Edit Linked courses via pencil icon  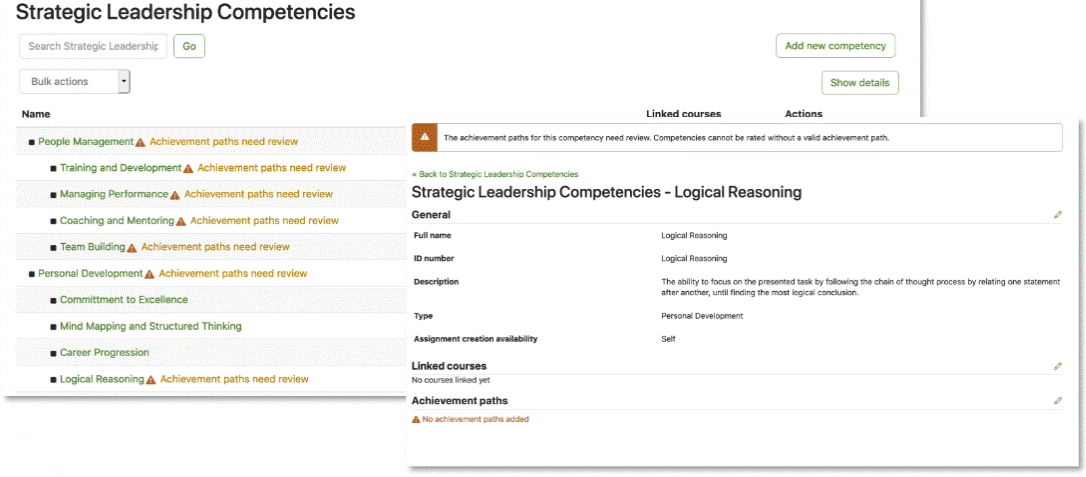(1058, 366)
